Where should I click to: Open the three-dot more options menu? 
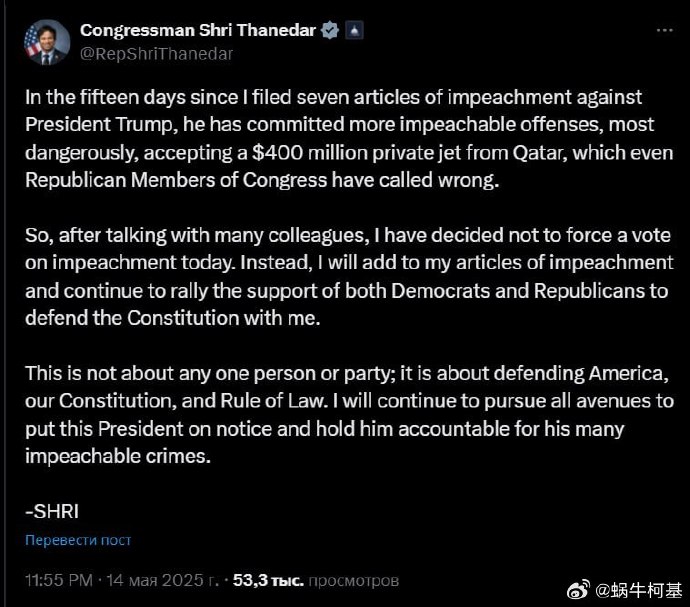click(664, 31)
